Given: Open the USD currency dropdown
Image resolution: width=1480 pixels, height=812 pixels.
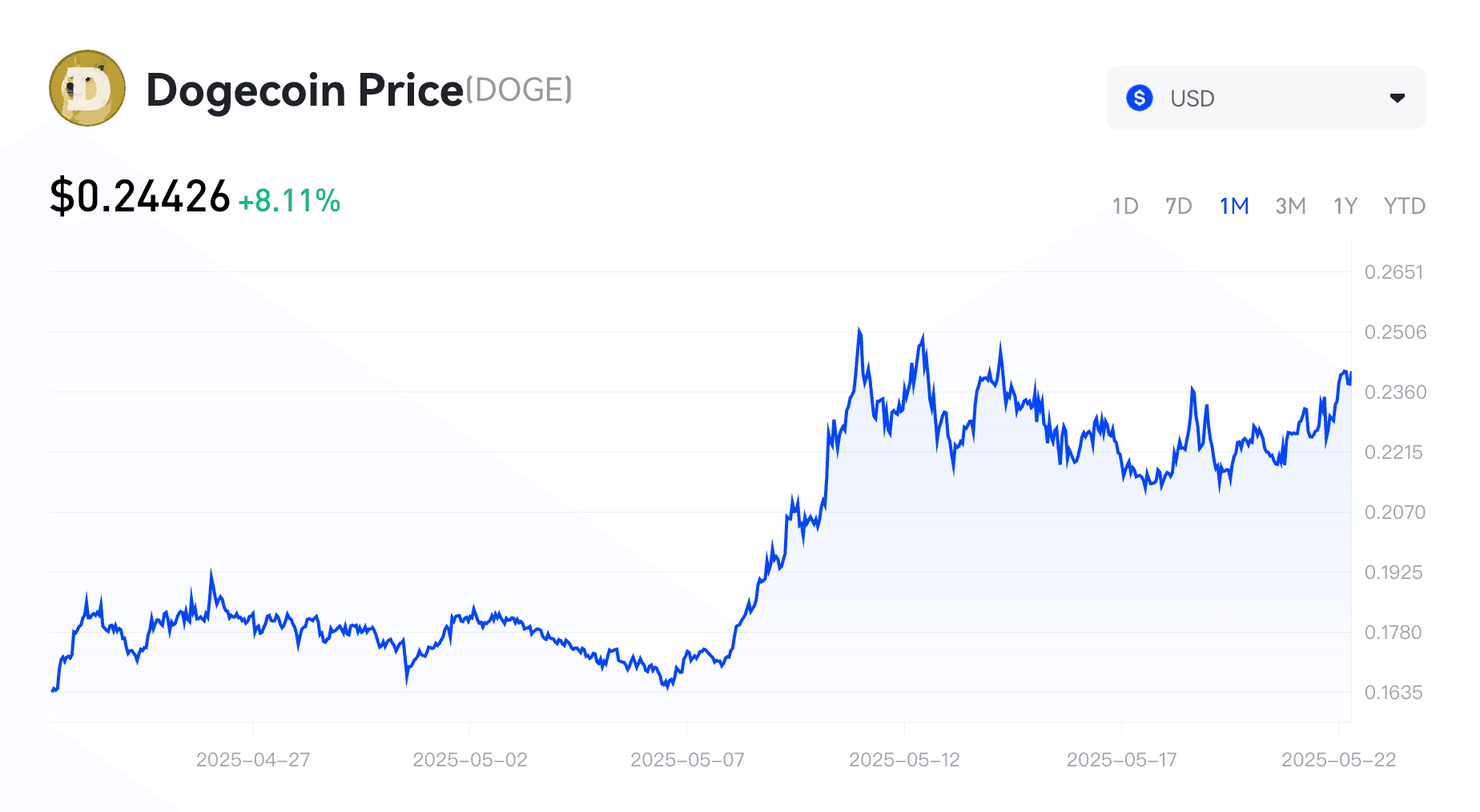Looking at the screenshot, I should (x=1265, y=98).
